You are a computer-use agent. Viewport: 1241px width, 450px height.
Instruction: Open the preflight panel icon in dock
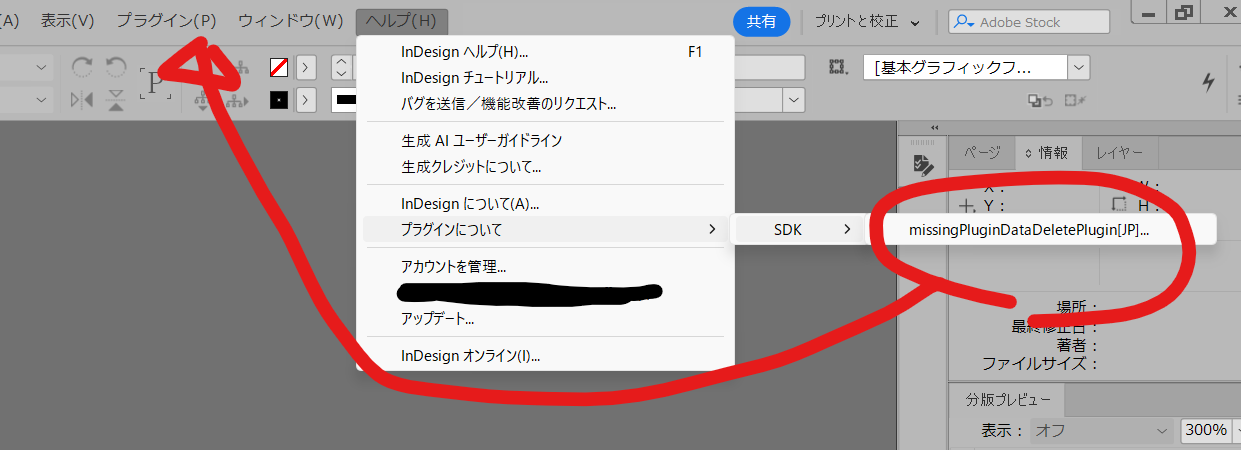923,166
